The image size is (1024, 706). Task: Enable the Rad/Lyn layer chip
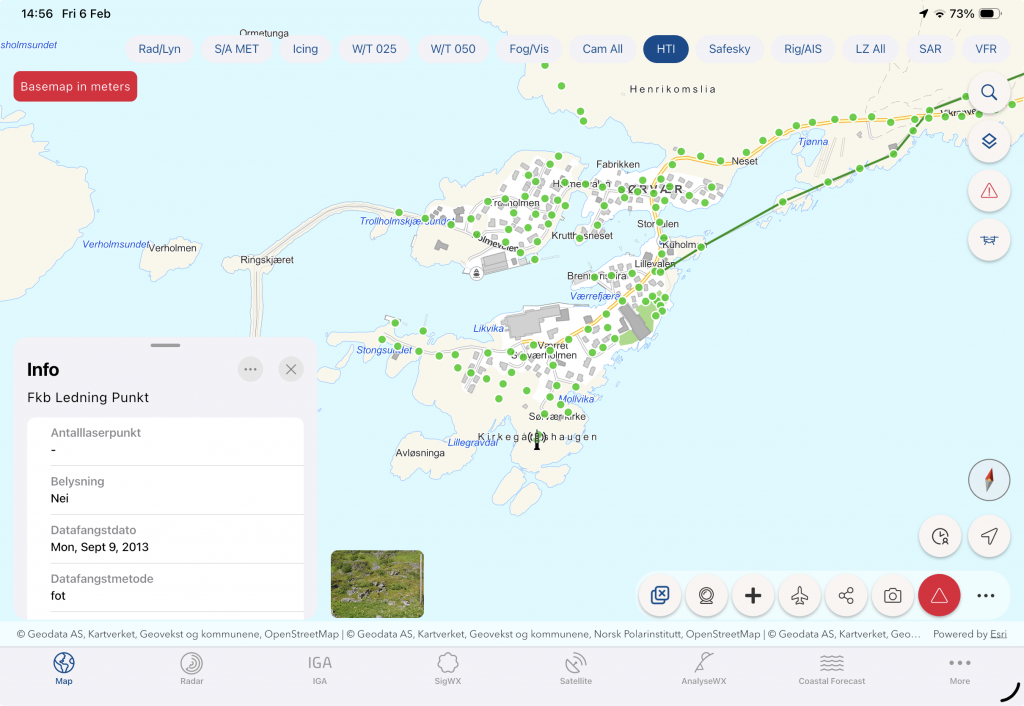point(160,49)
